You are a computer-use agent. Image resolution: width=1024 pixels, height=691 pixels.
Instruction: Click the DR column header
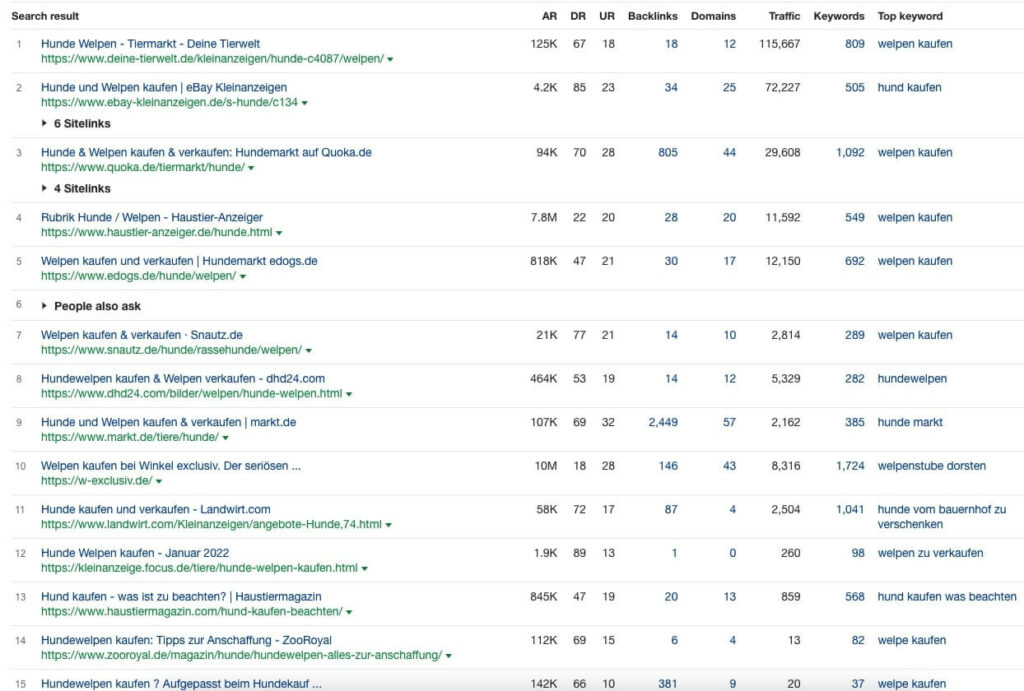[x=578, y=16]
